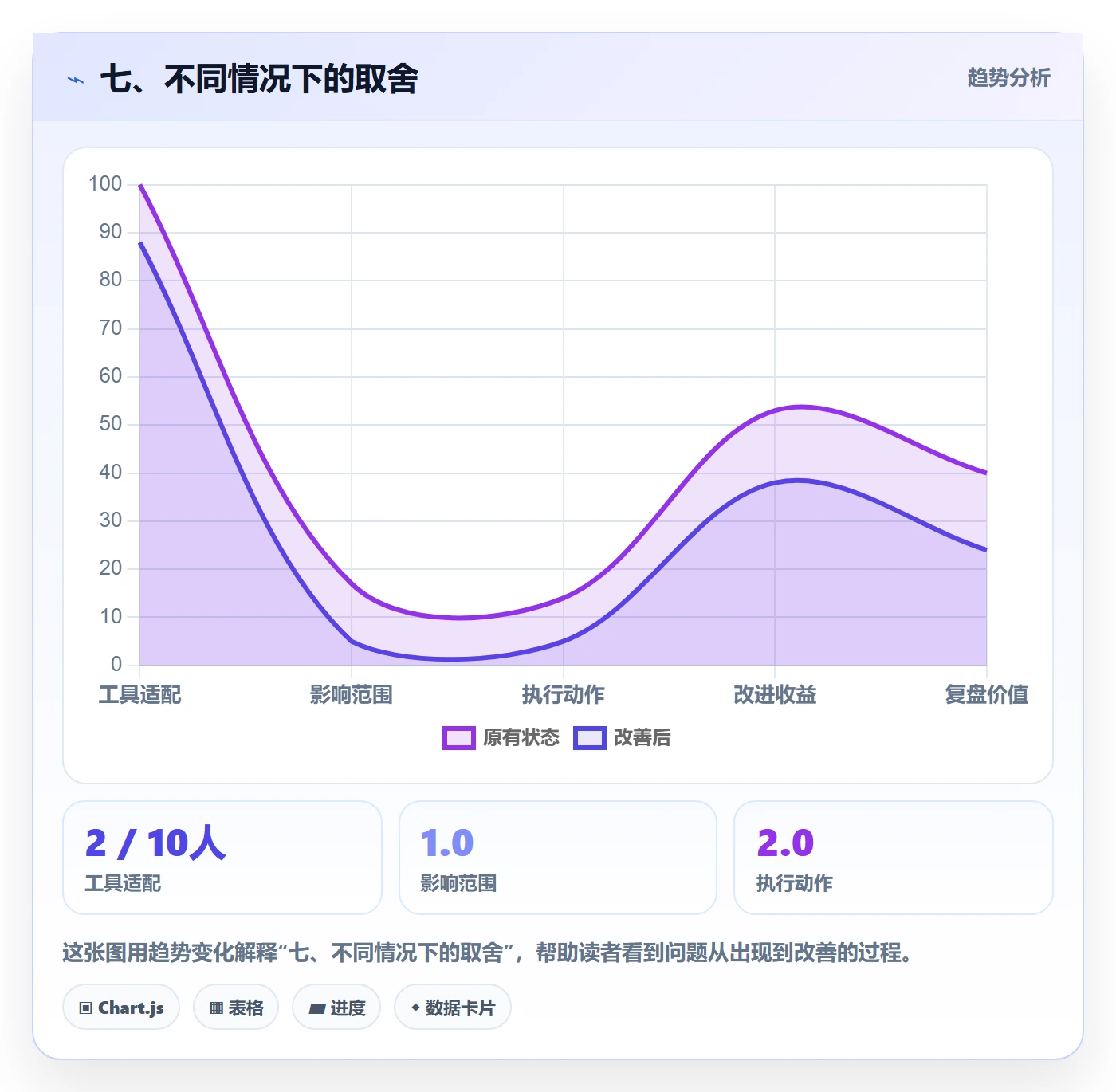Toggle the 原有状态 legend color box
The image size is (1116, 1092).
[459, 738]
